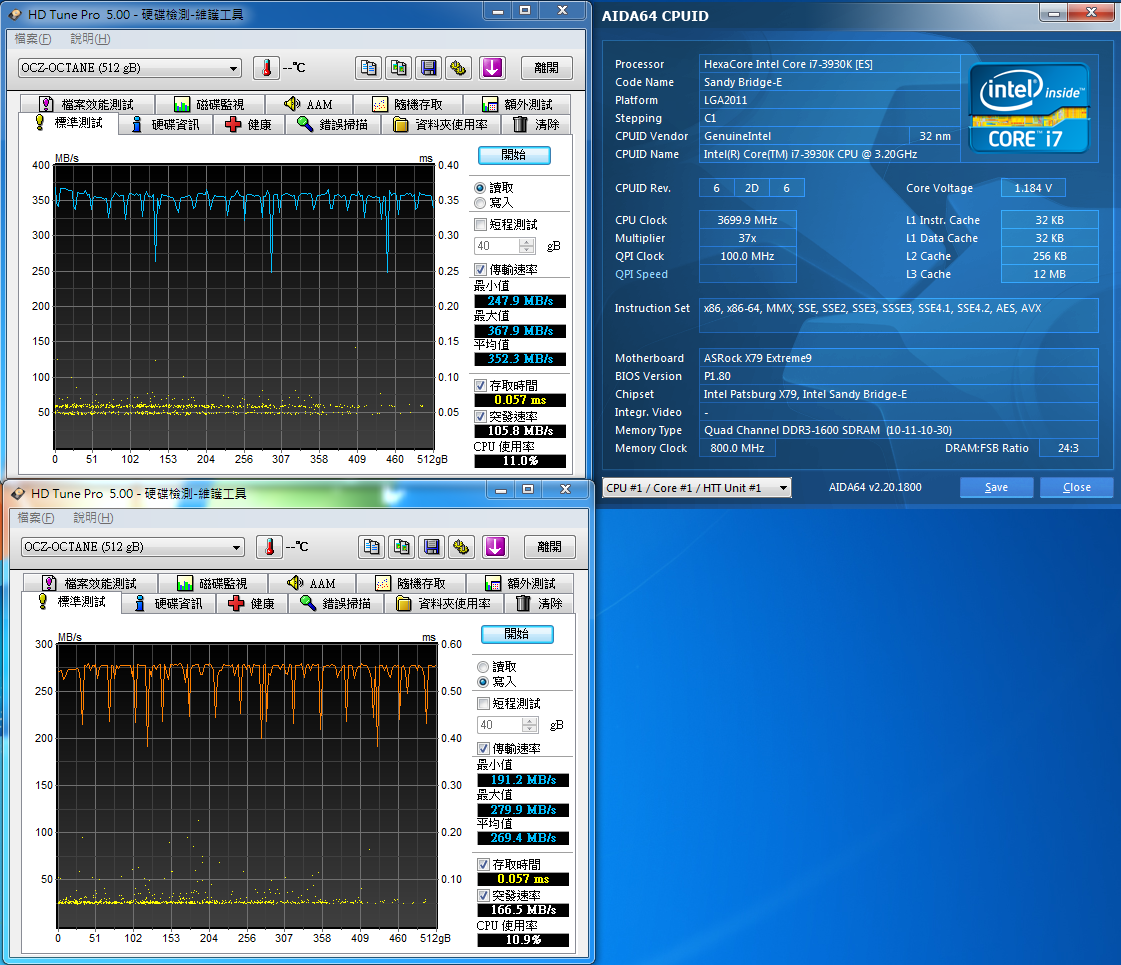Open 說明(H) menu in upper HD Tune window
This screenshot has height=965, width=1121.
click(x=90, y=39)
